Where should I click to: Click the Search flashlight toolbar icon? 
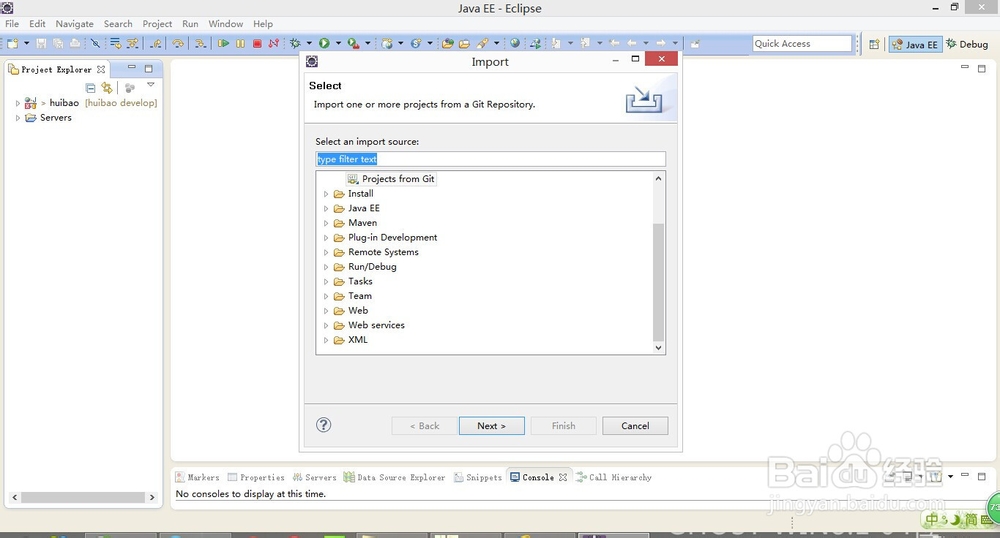483,43
